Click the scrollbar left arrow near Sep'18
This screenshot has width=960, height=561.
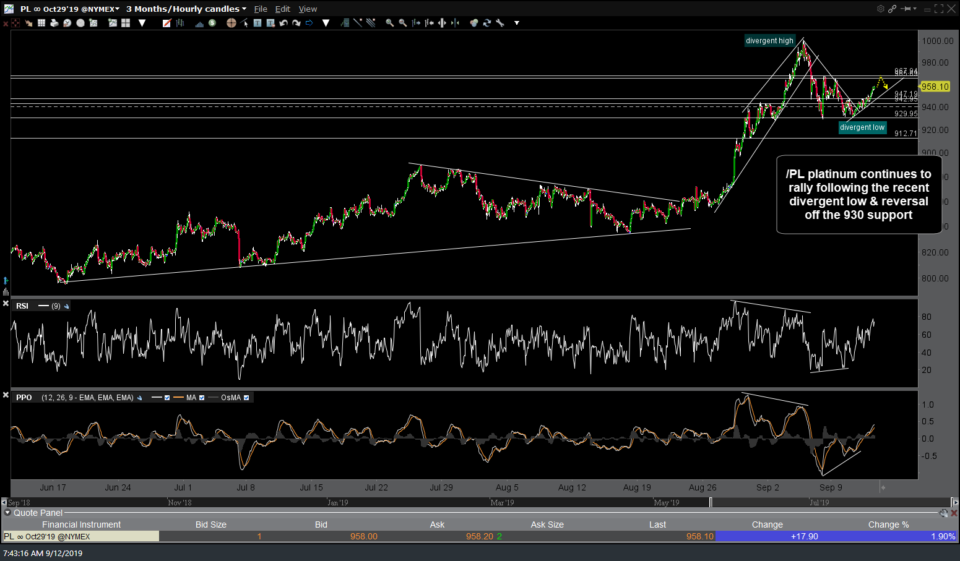4,502
